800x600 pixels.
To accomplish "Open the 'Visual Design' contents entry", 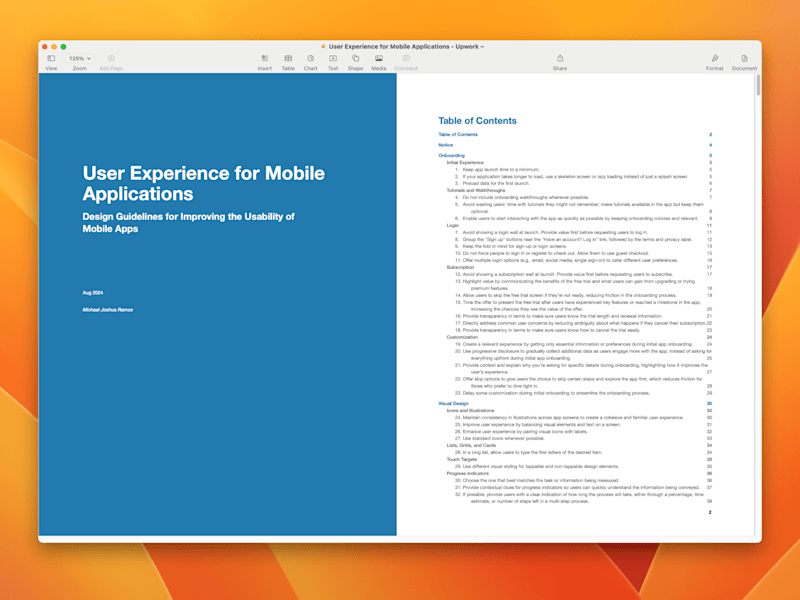I will 454,404.
